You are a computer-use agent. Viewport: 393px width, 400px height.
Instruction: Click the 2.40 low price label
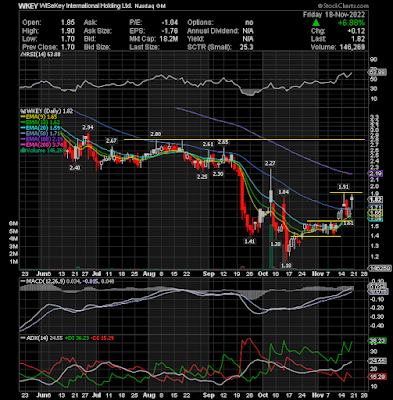click(x=75, y=168)
